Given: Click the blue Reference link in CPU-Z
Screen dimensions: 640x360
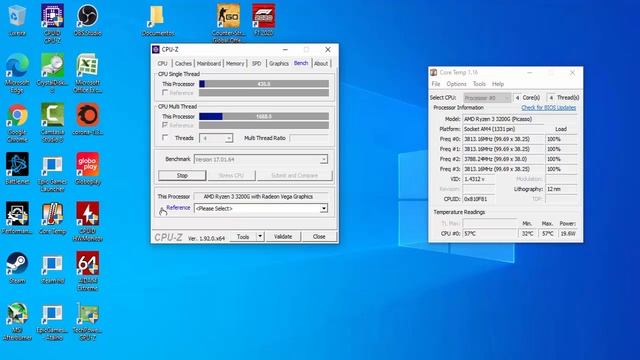Looking at the screenshot, I should click(x=178, y=208).
